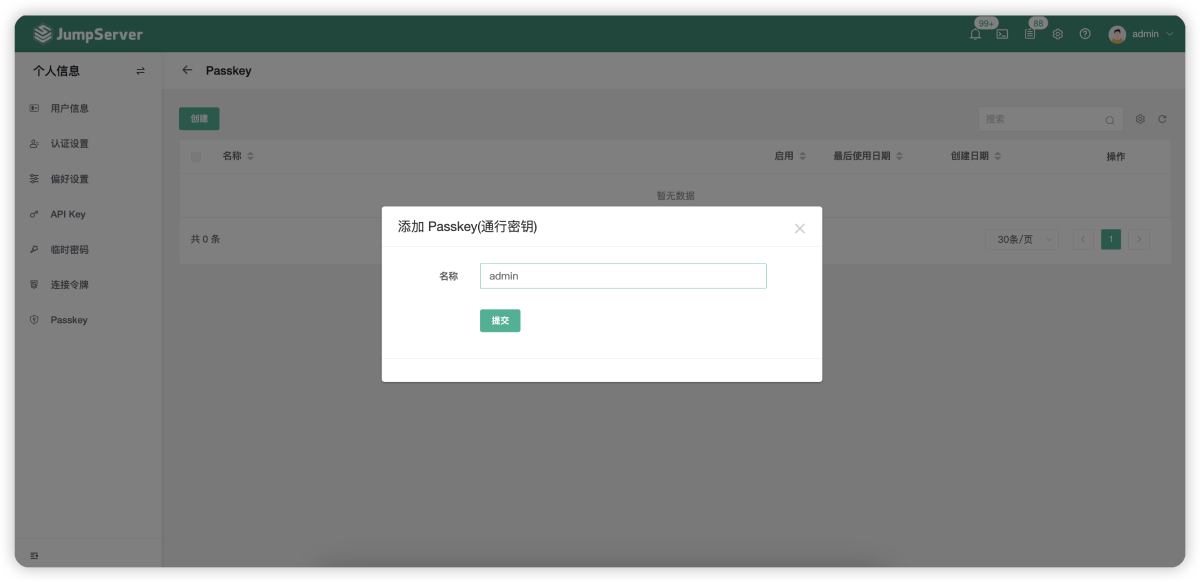Sort by 创建日期 using its arrows
Image resolution: width=1200 pixels, height=582 pixels.
(x=997, y=156)
